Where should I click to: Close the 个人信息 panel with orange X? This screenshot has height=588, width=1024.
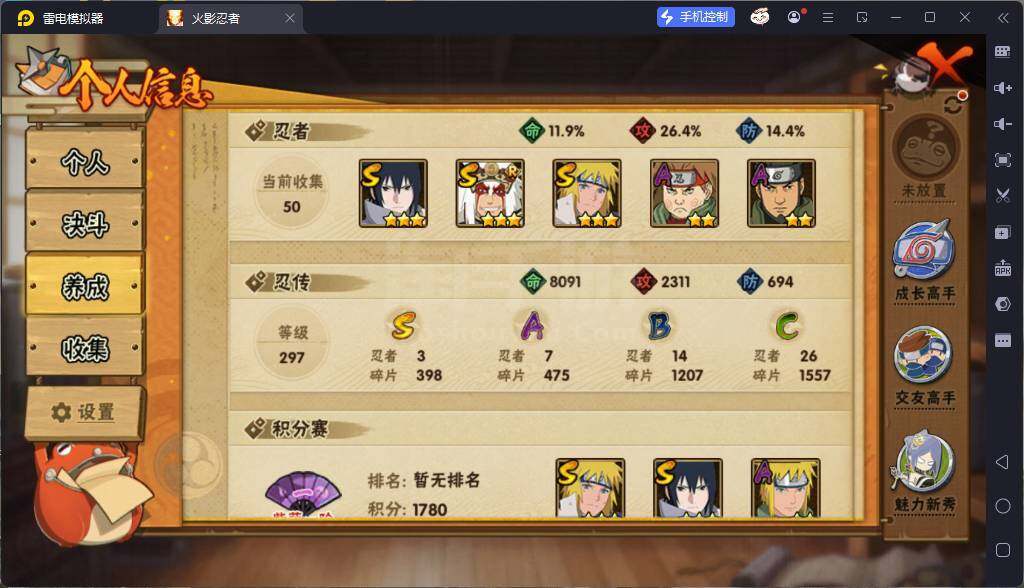point(944,63)
